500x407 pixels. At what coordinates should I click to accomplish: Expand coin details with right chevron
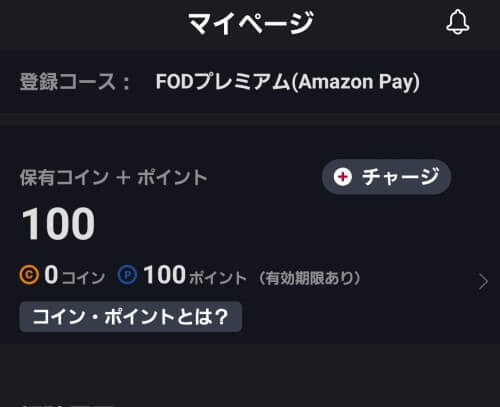483,282
